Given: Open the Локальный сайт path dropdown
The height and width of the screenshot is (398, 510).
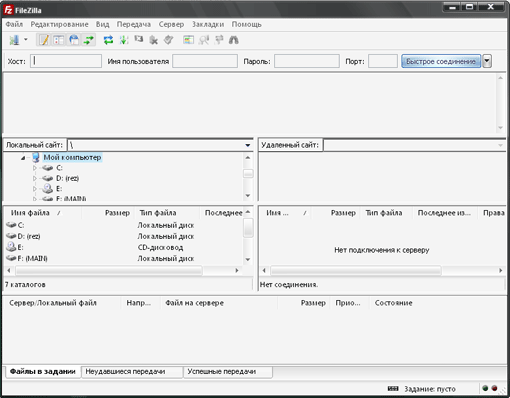Looking at the screenshot, I should point(247,145).
